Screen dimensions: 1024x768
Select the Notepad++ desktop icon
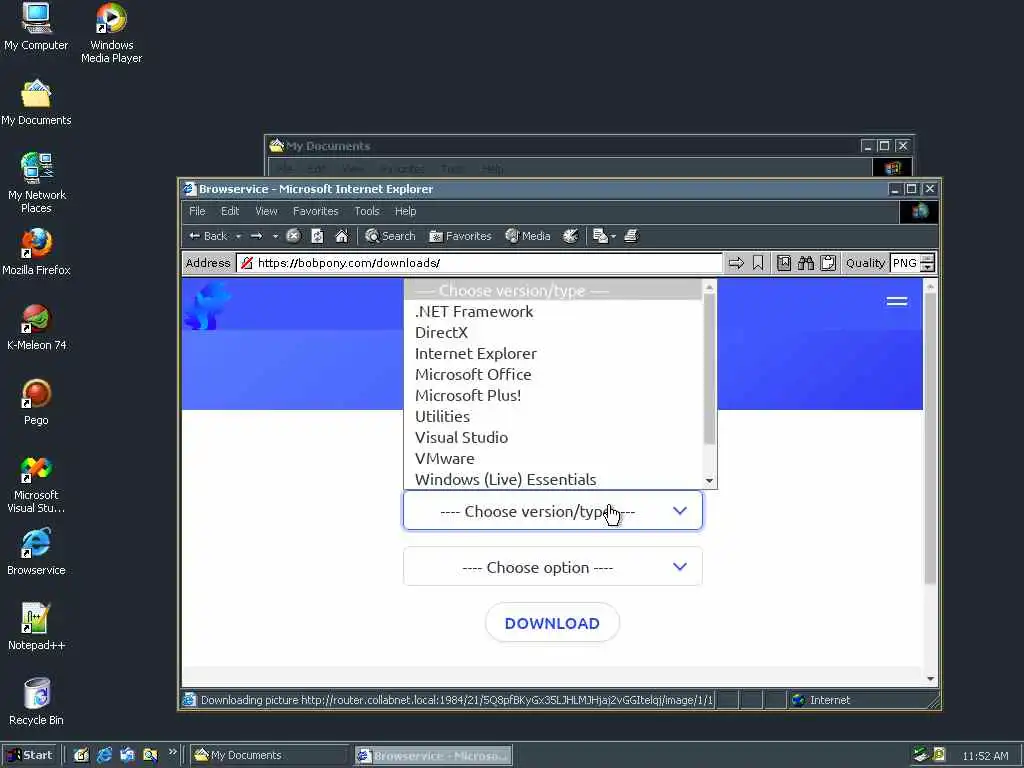36,627
